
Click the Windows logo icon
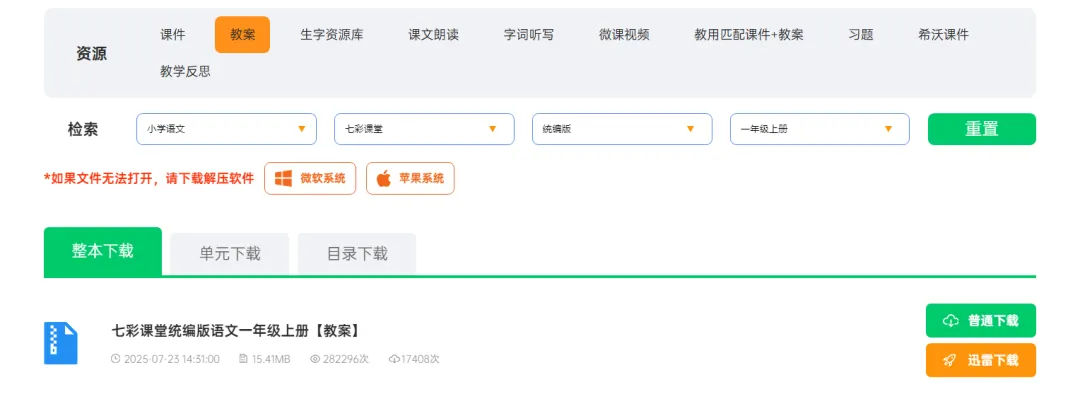(283, 179)
